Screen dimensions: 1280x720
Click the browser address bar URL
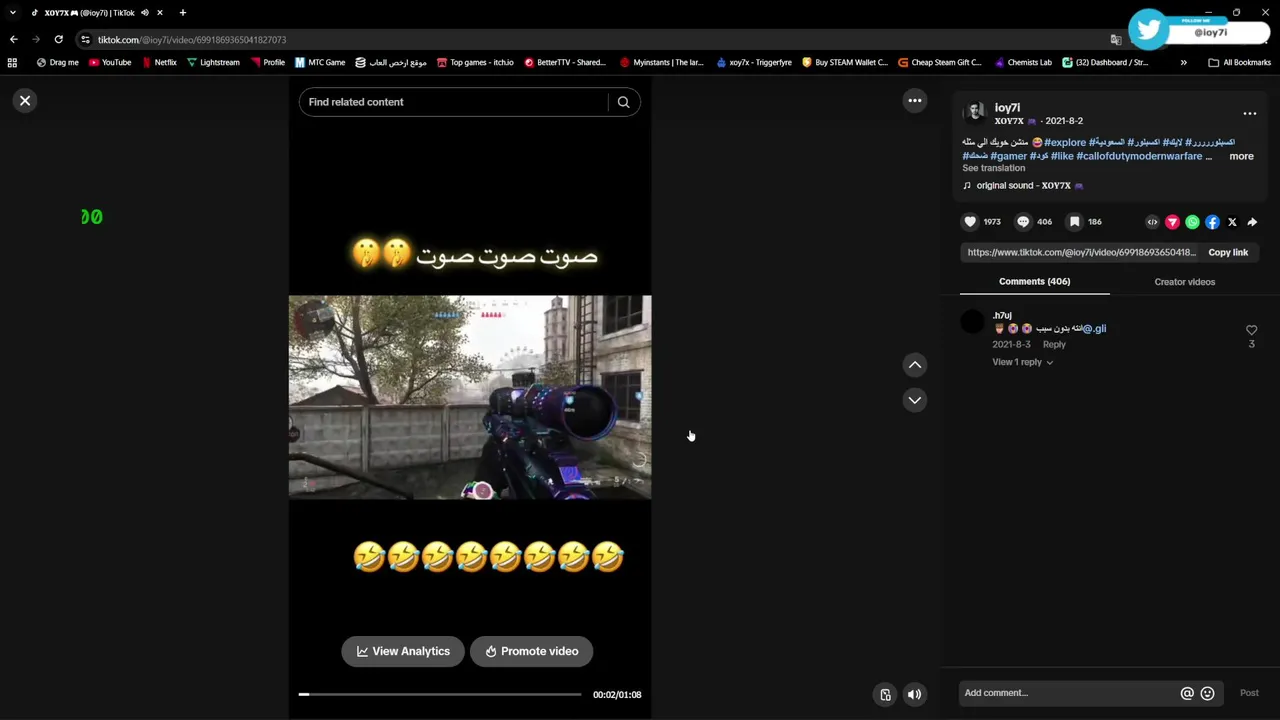coord(192,40)
